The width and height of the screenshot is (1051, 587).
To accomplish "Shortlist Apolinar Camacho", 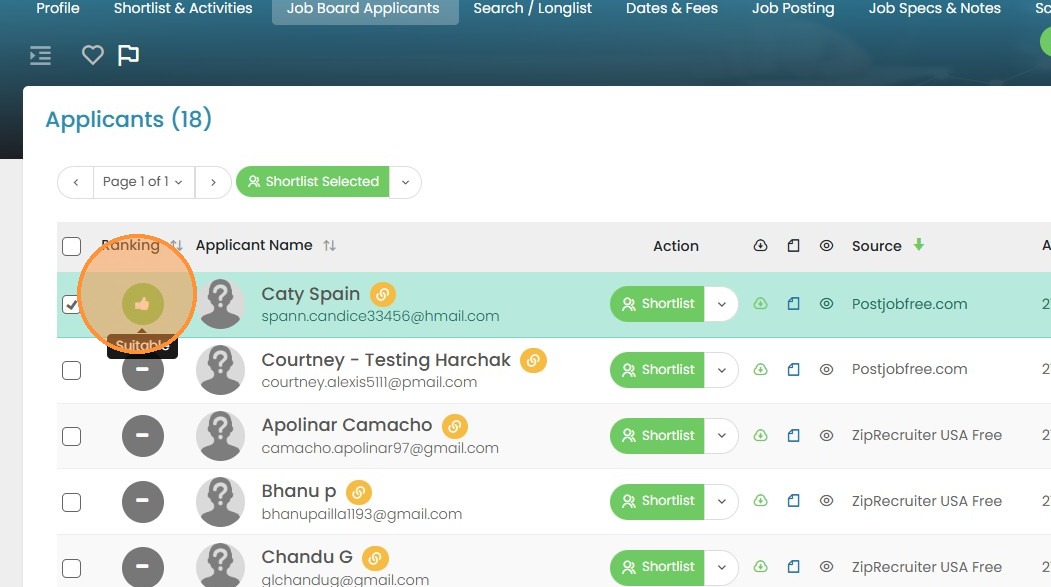I will (658, 436).
